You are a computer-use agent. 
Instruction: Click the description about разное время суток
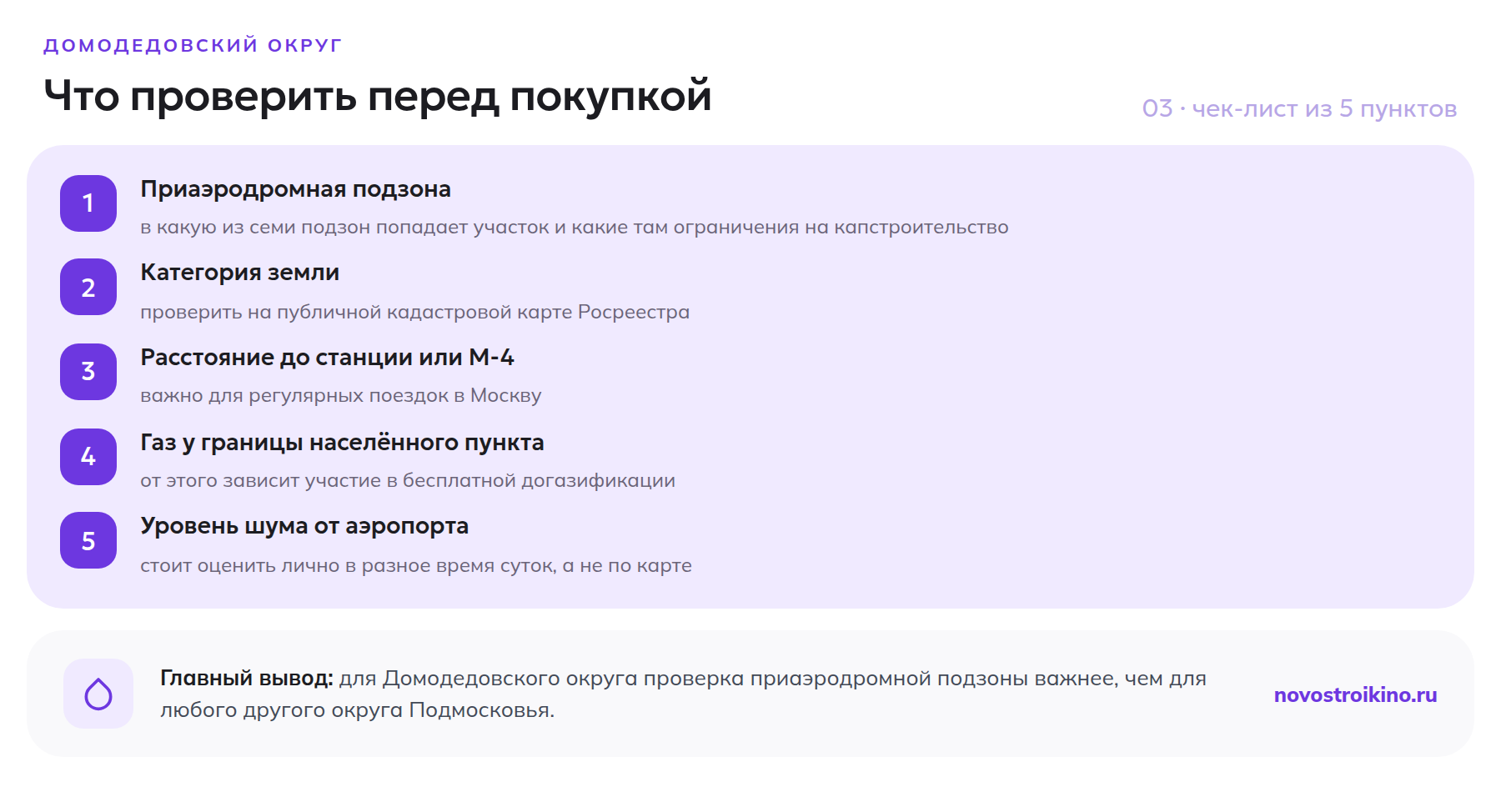tap(416, 566)
